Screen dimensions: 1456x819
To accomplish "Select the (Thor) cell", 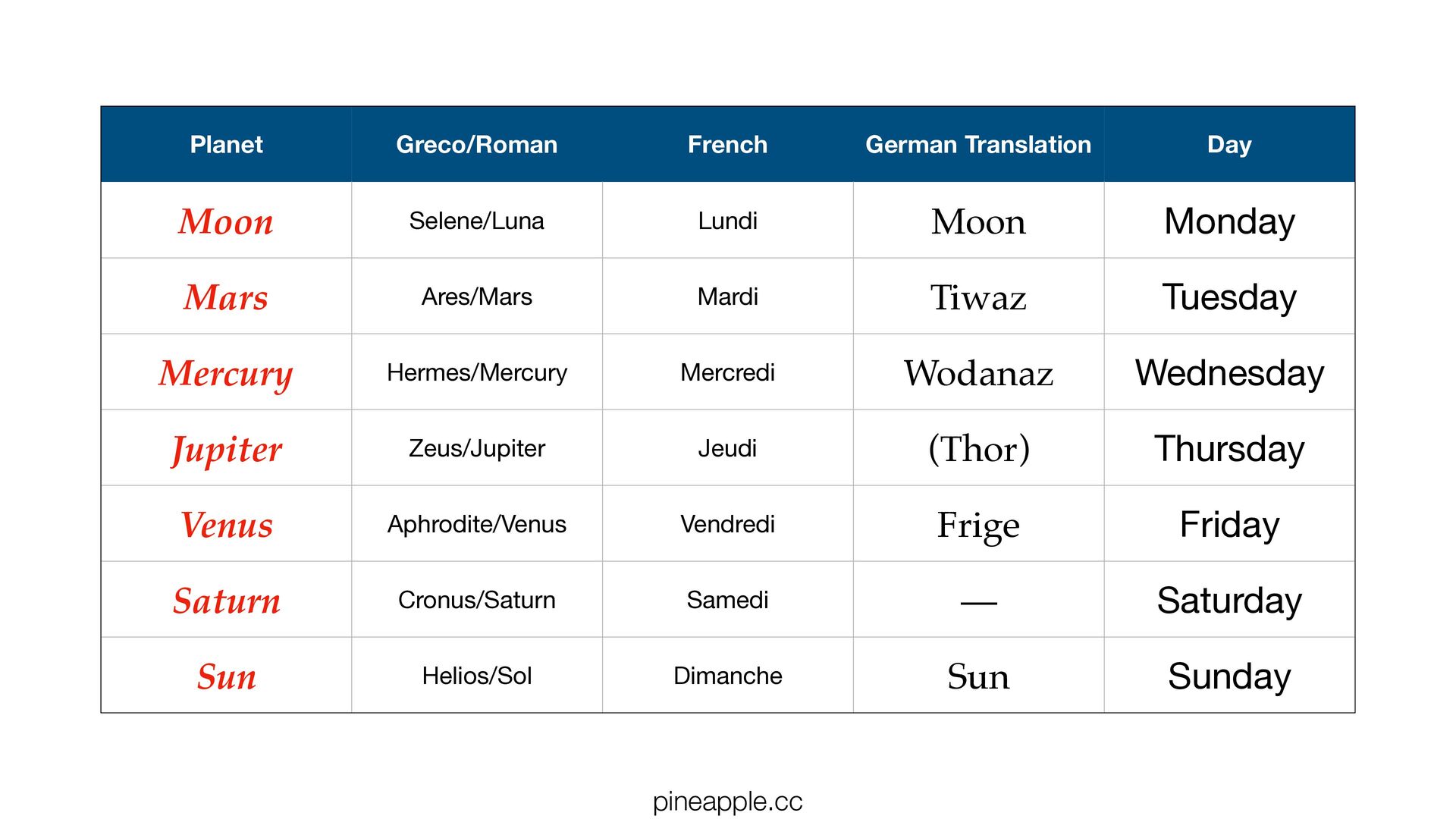I will [978, 449].
